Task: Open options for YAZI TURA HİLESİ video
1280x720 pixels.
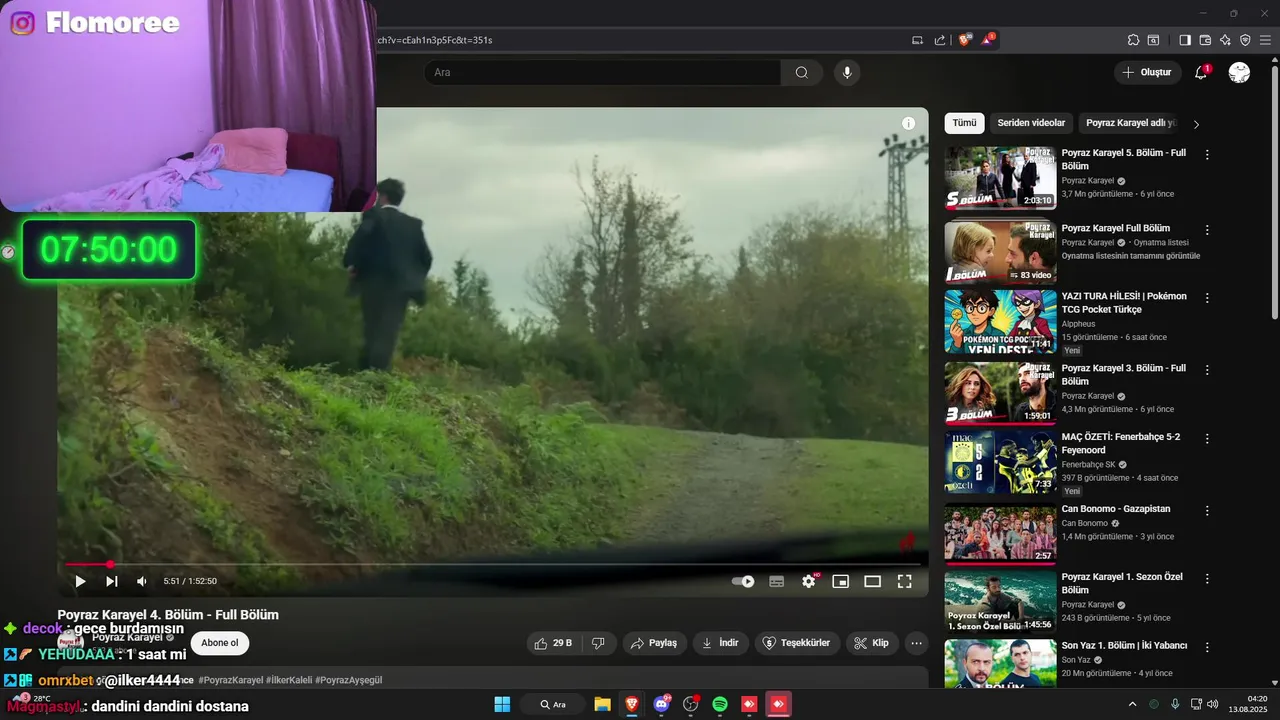Action: (1207, 298)
